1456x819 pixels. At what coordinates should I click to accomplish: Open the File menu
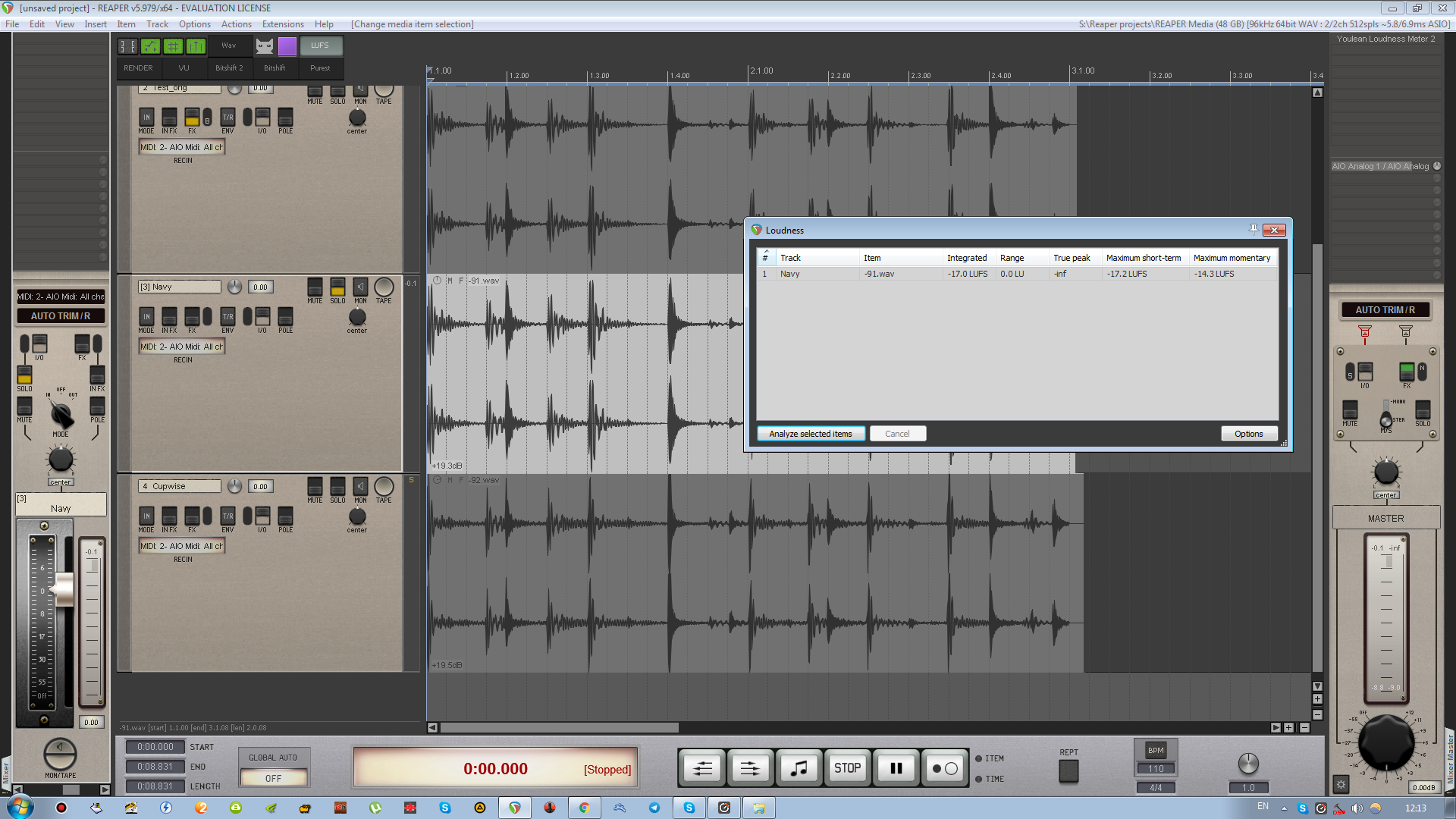[x=12, y=24]
